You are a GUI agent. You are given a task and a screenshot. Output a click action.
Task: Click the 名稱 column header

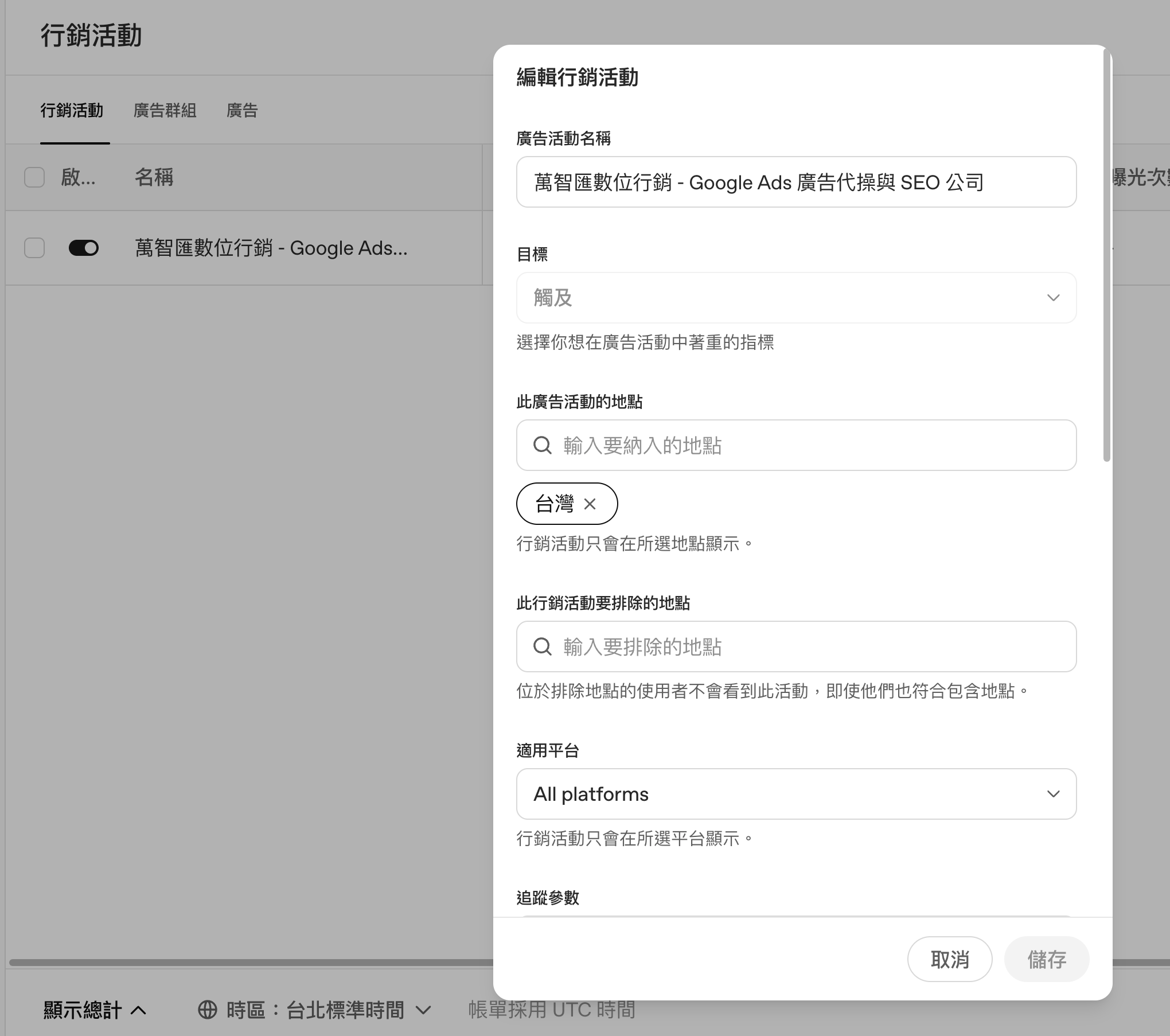click(154, 177)
